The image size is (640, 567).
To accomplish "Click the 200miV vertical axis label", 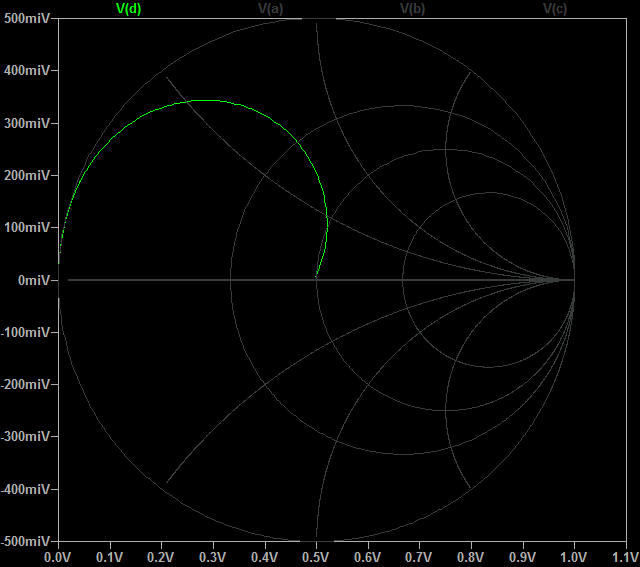I will coord(27,176).
